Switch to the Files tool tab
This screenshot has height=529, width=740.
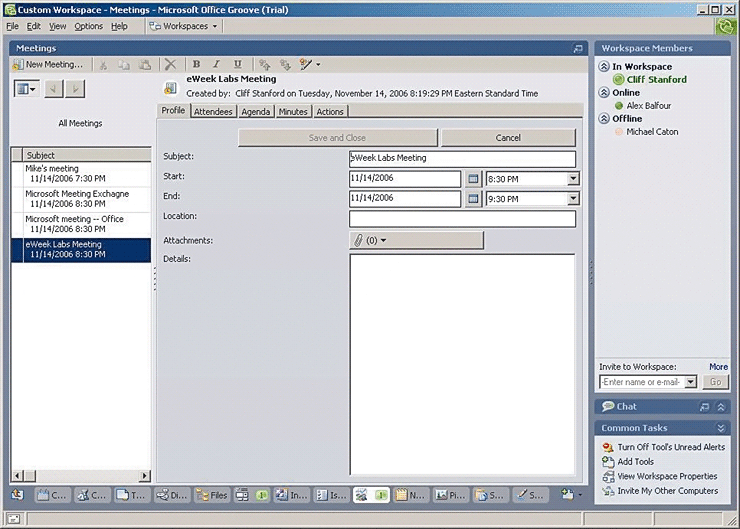coord(212,495)
